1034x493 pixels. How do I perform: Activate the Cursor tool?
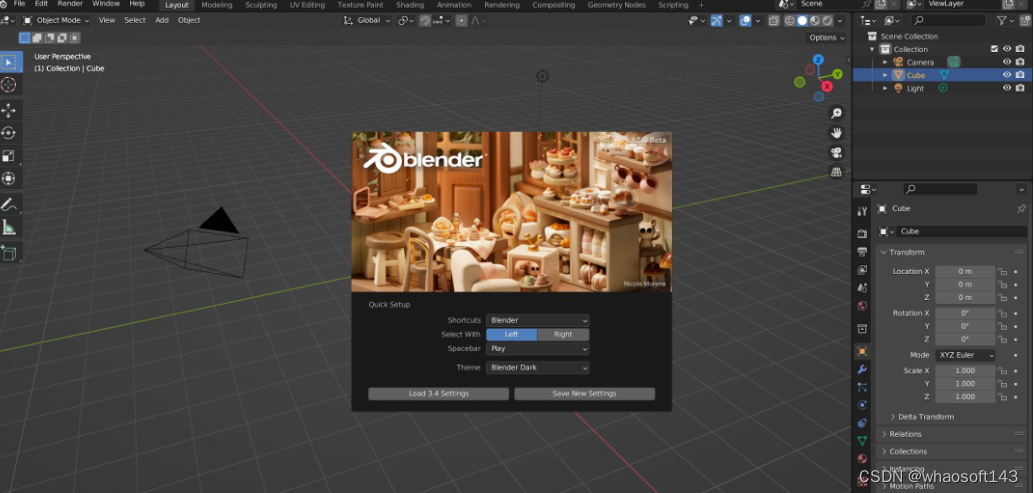[x=9, y=85]
